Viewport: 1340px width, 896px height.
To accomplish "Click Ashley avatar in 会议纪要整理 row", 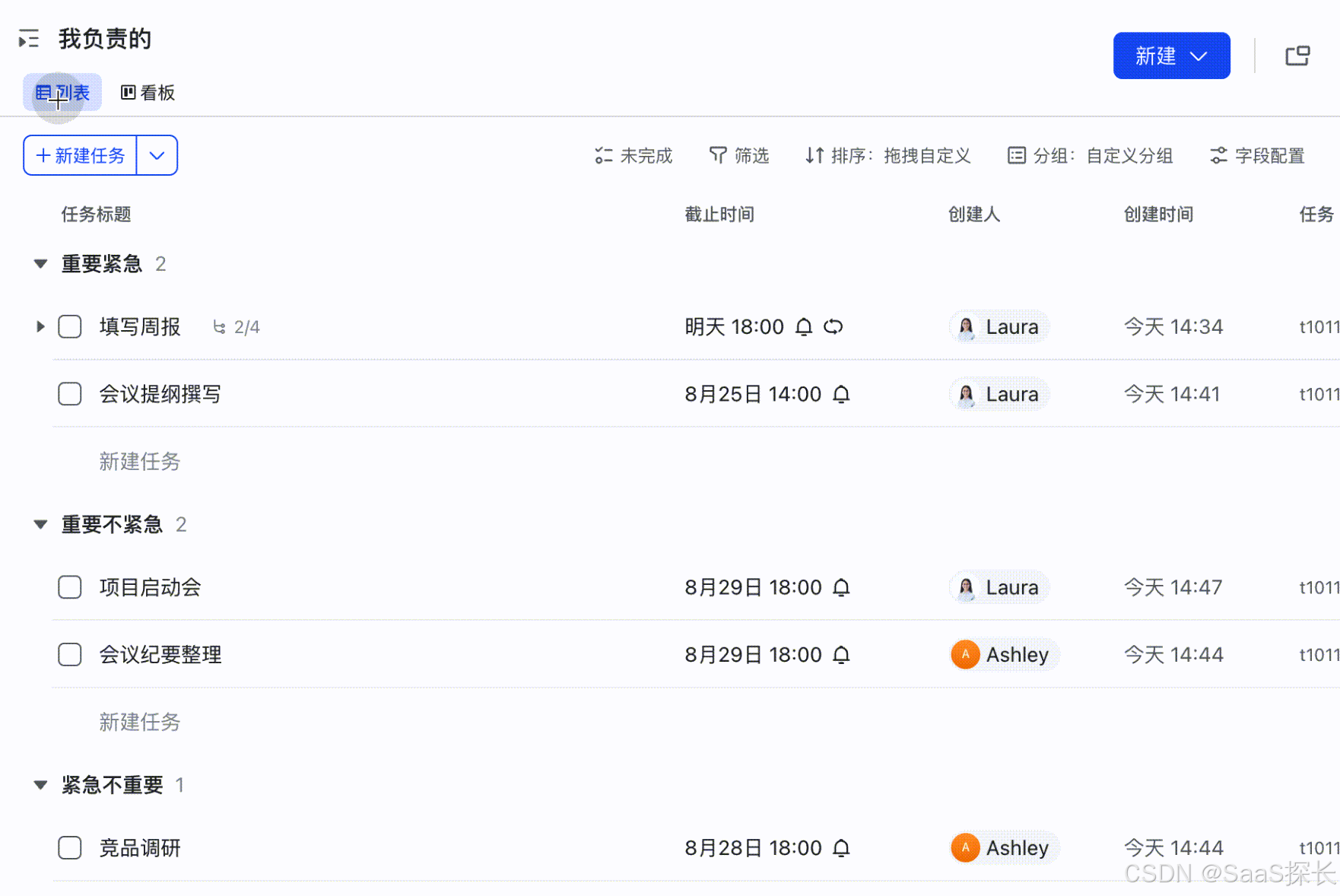I will point(965,655).
